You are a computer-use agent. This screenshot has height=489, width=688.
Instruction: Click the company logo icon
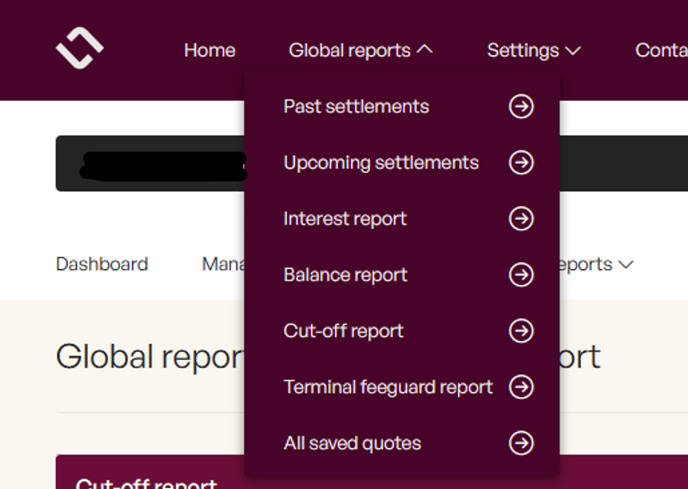point(80,49)
